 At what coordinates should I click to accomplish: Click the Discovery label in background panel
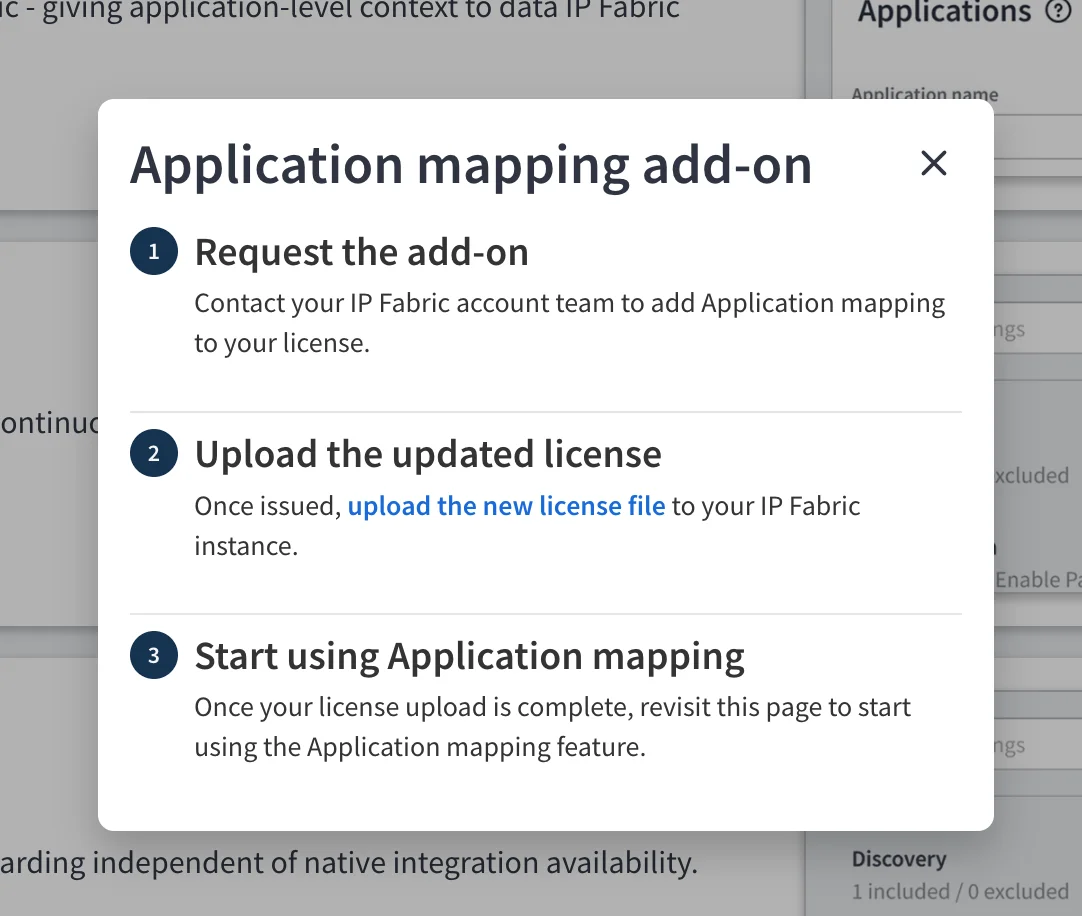tap(899, 859)
